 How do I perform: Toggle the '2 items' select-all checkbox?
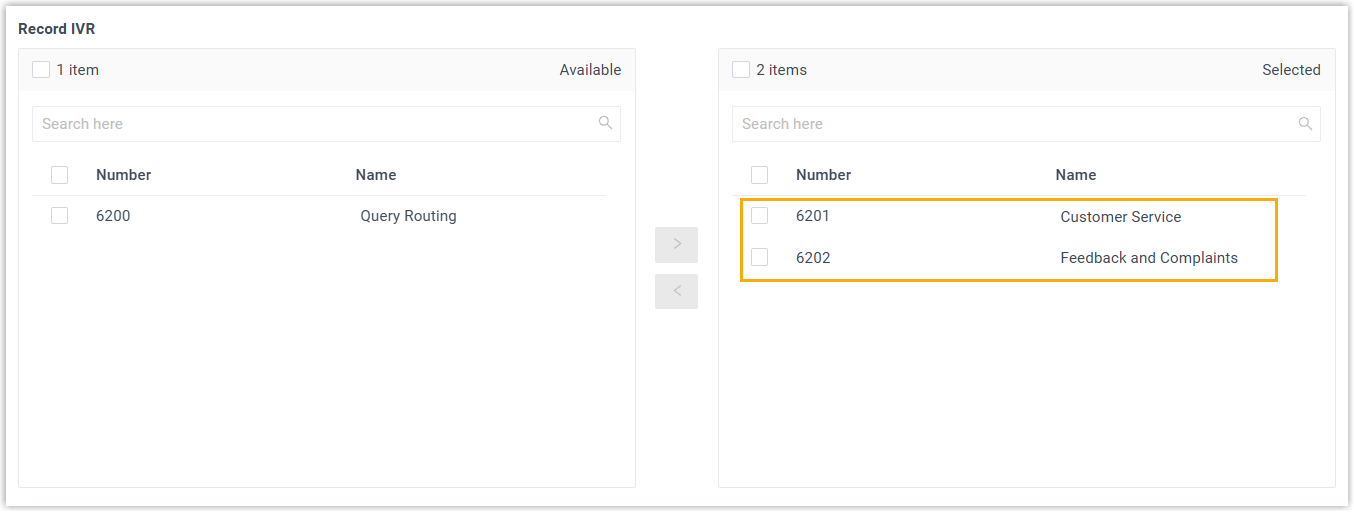point(741,70)
